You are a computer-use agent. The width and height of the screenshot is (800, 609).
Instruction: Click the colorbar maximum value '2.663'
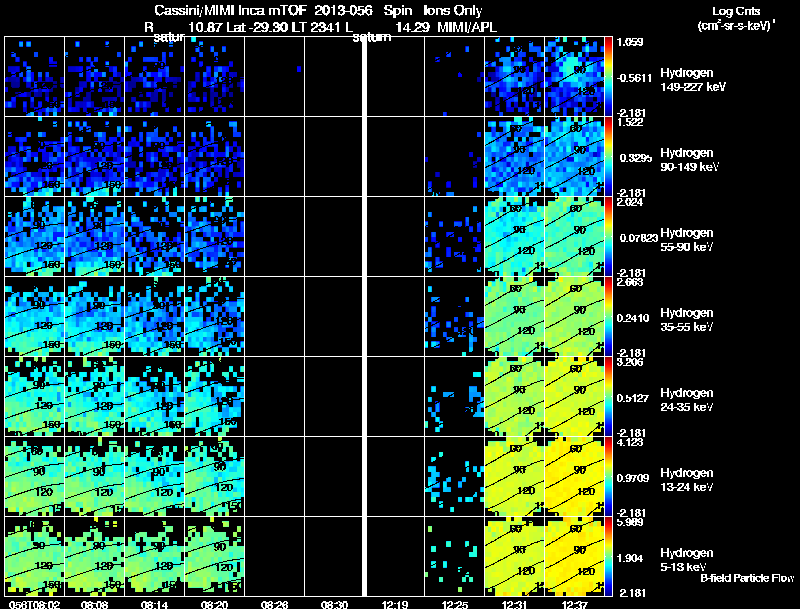630,282
